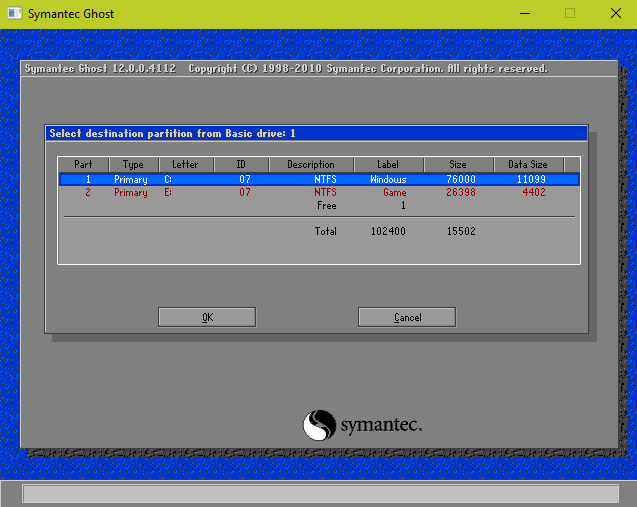Click the Symantec Ghost 12.0.0.4112 version text

(100, 68)
